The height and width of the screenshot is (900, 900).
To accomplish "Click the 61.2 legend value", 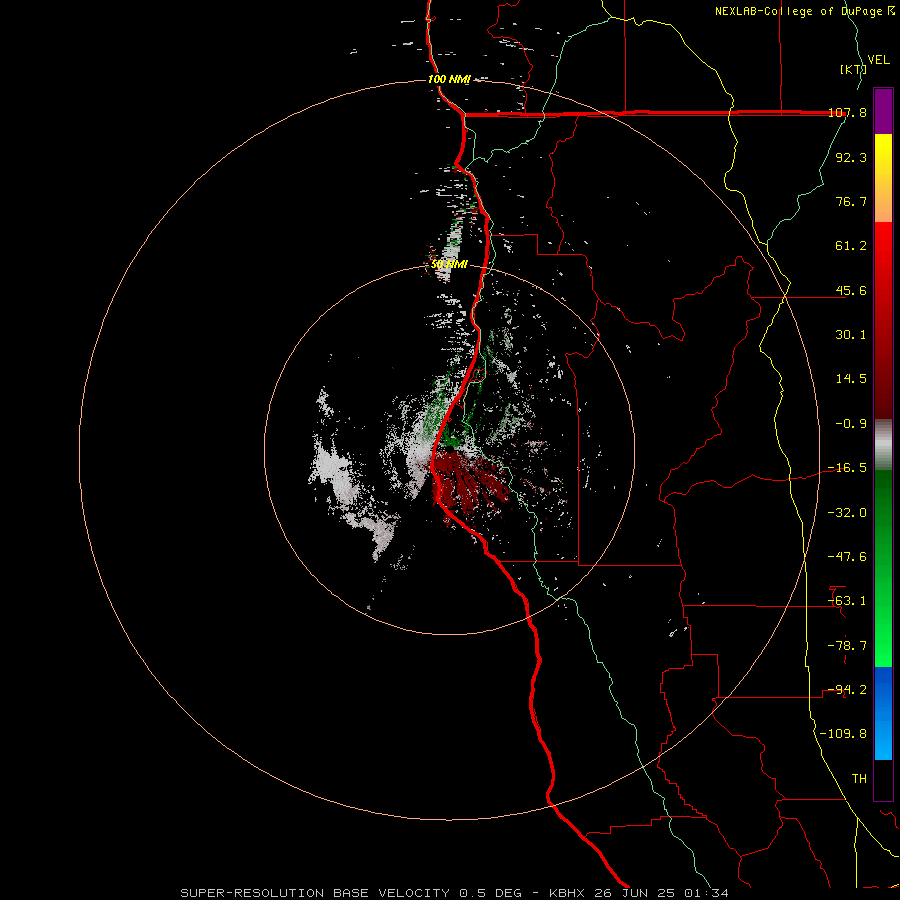I will 851,246.
